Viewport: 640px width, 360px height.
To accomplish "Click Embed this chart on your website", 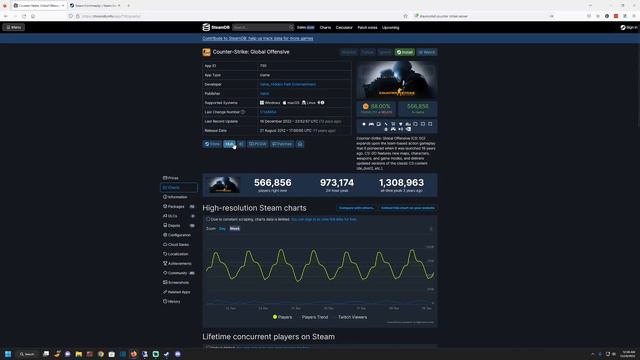I will point(408,208).
